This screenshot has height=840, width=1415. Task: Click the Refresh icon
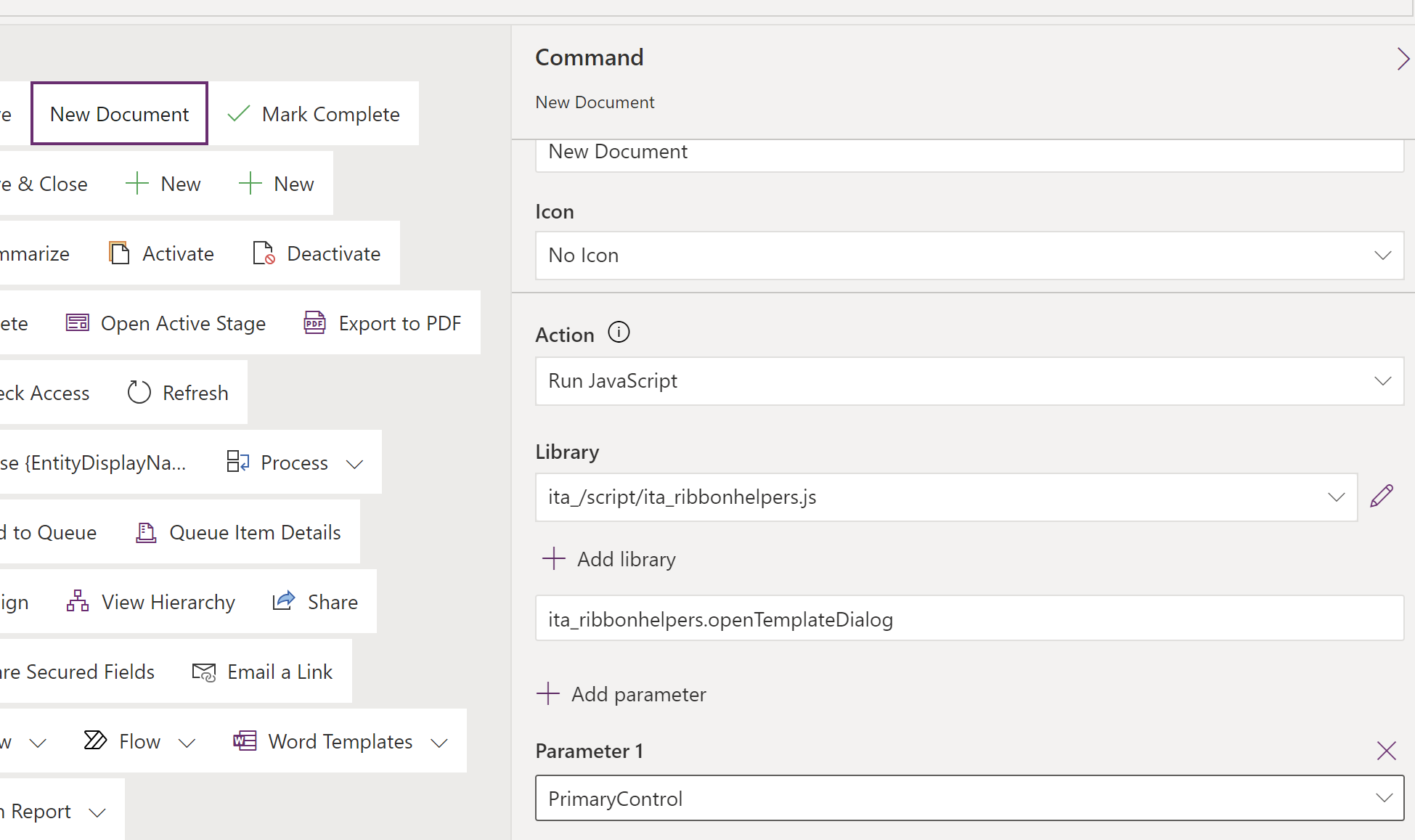[139, 391]
